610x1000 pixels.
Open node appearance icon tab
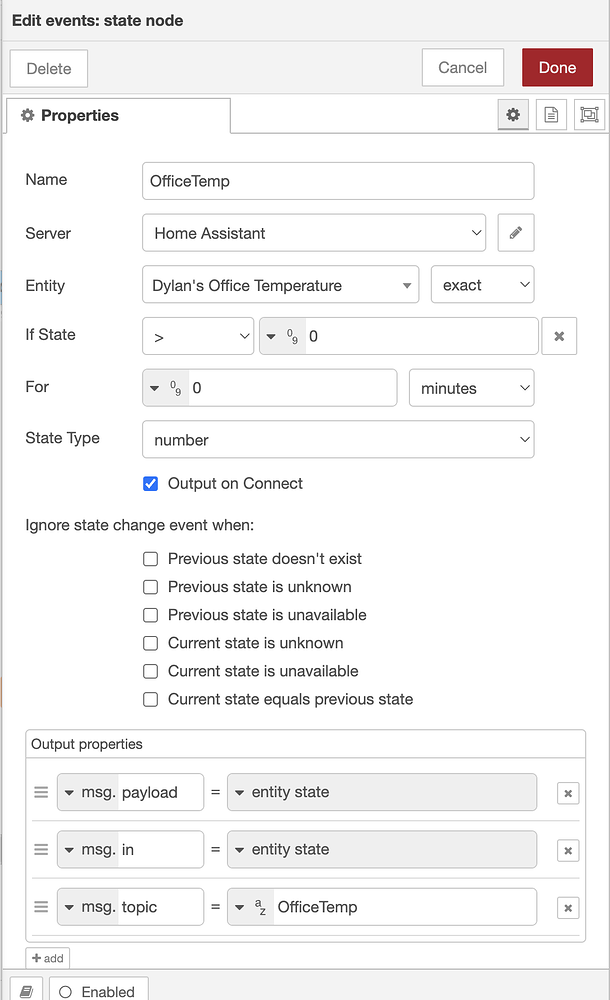[589, 115]
